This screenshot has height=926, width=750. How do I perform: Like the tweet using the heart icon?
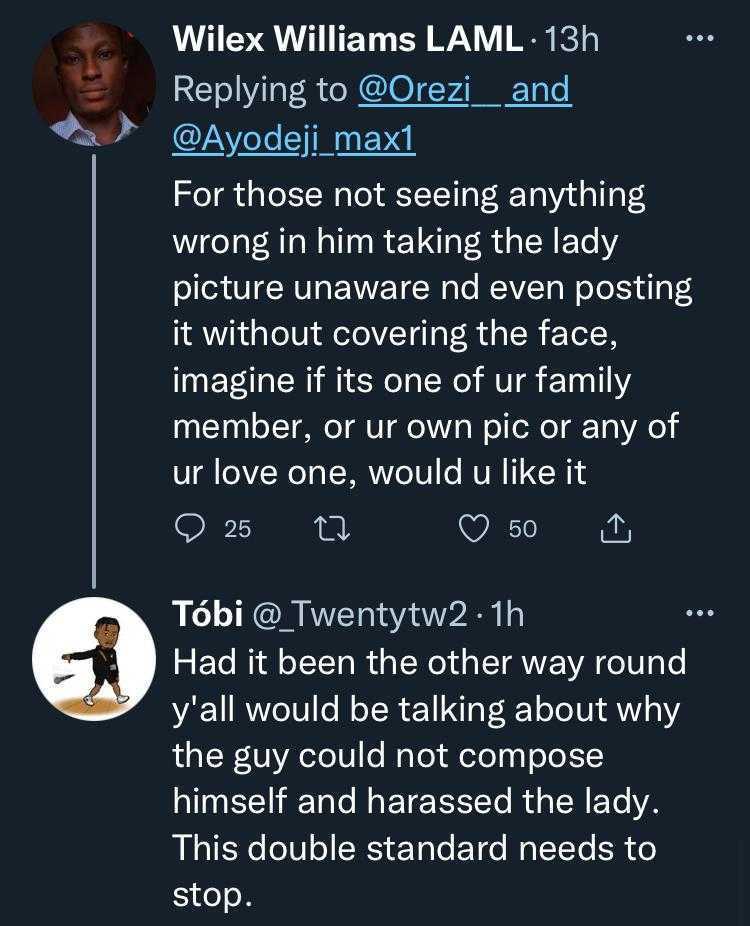[x=472, y=528]
